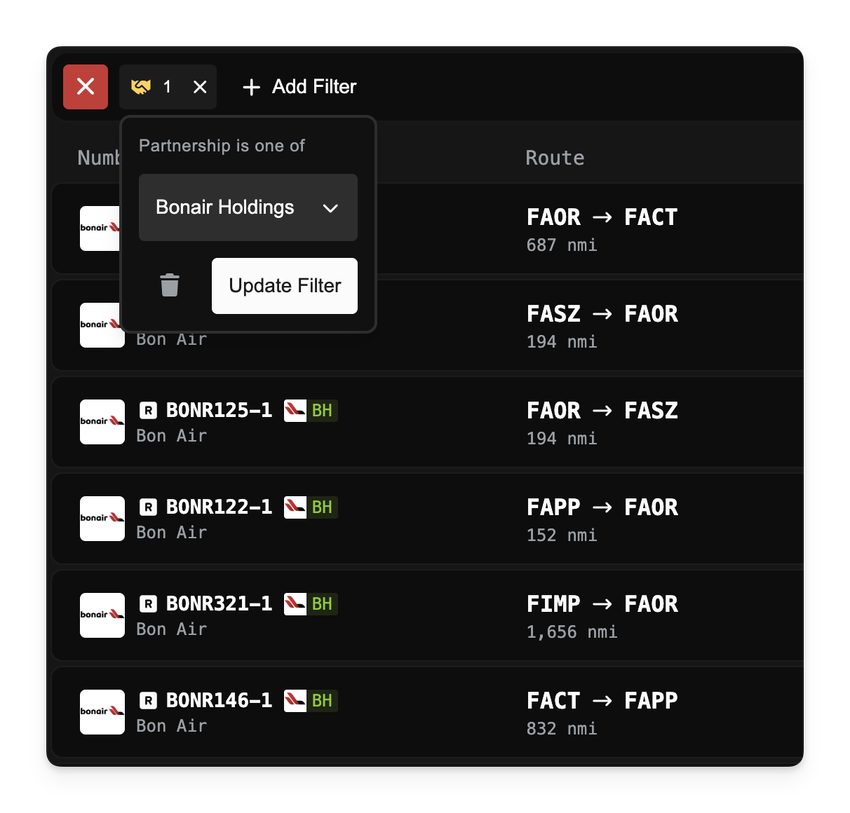Click the R badge next to BONR146-1
850x813 pixels.
tap(148, 701)
